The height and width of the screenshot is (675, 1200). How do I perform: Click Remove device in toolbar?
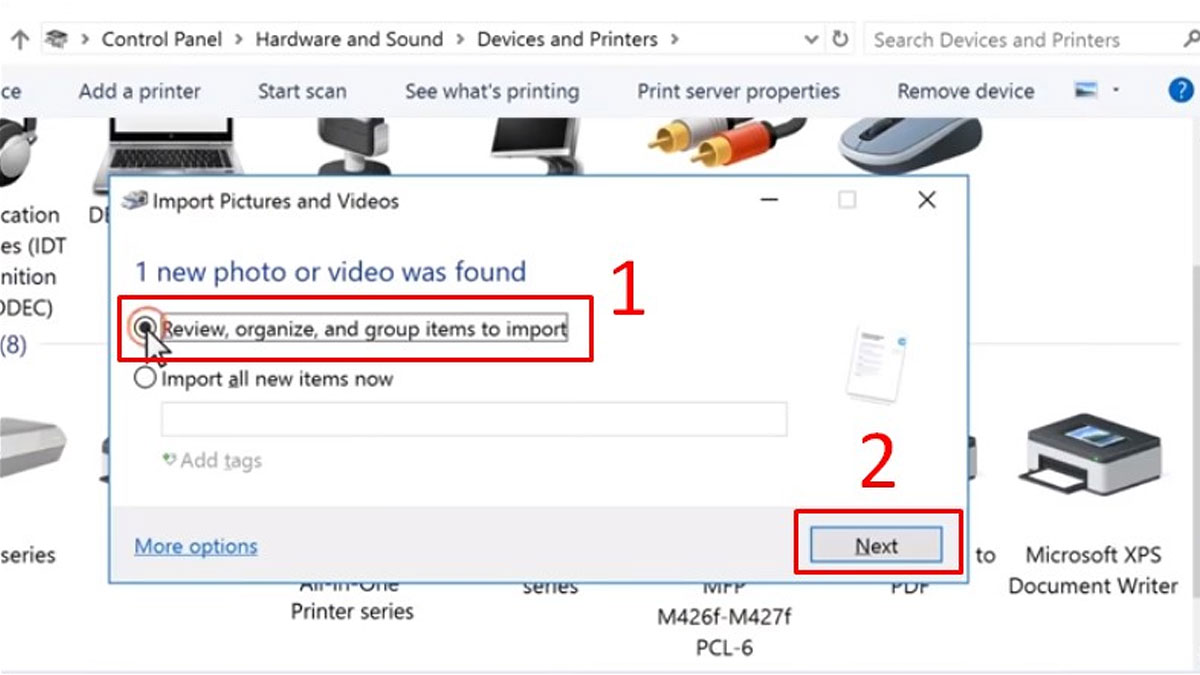[x=965, y=91]
